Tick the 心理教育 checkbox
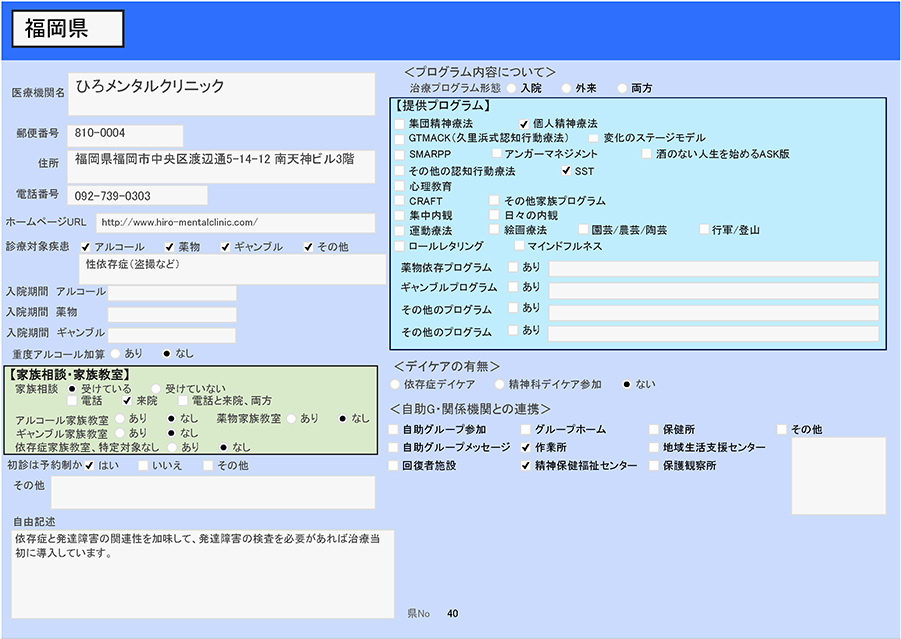The height and width of the screenshot is (639, 901). pos(400,186)
